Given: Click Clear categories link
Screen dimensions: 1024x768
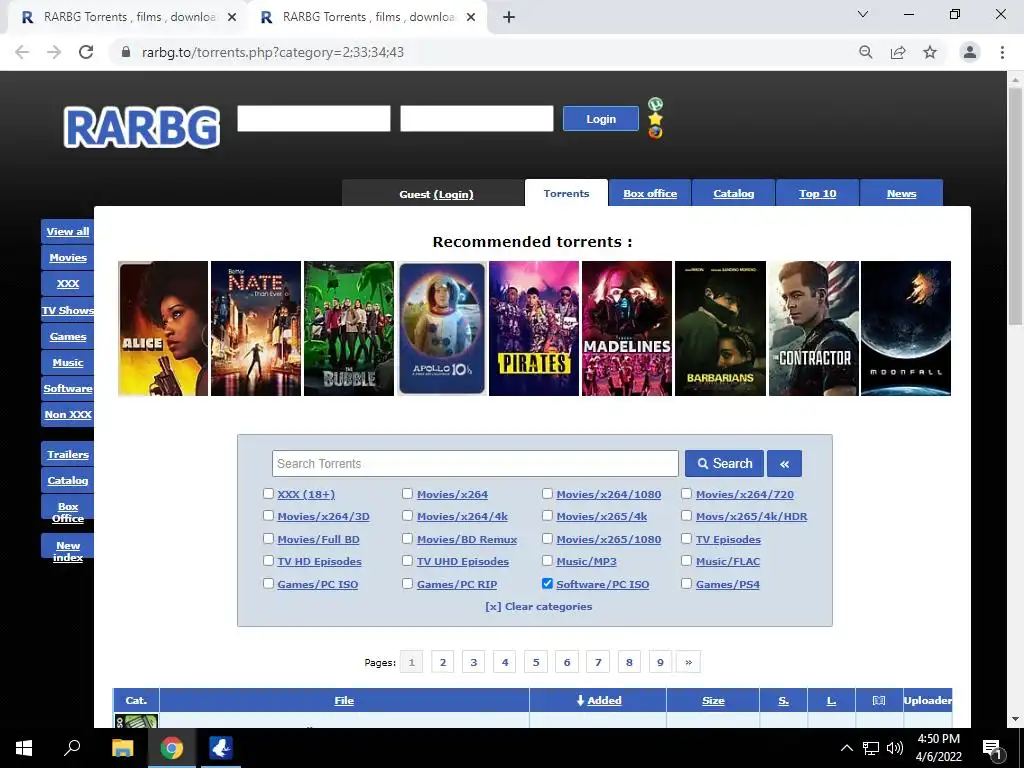Looking at the screenshot, I should [x=539, y=607].
